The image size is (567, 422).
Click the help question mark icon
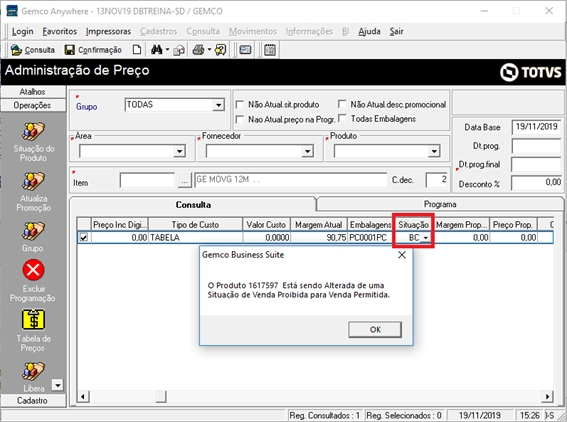(221, 50)
